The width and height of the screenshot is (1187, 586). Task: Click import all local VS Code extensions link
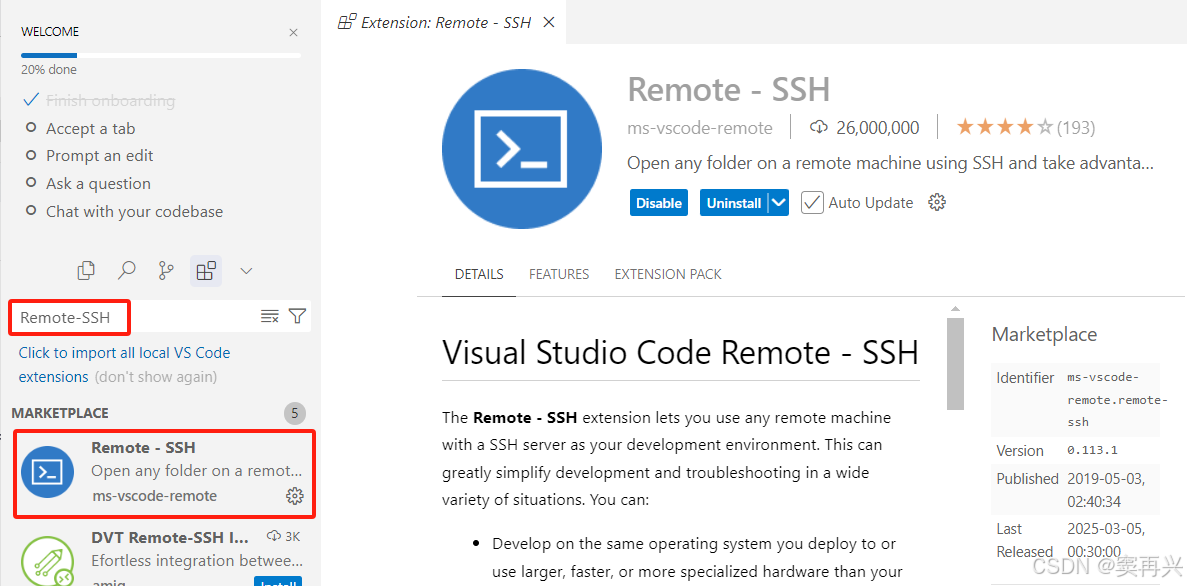tap(124, 364)
